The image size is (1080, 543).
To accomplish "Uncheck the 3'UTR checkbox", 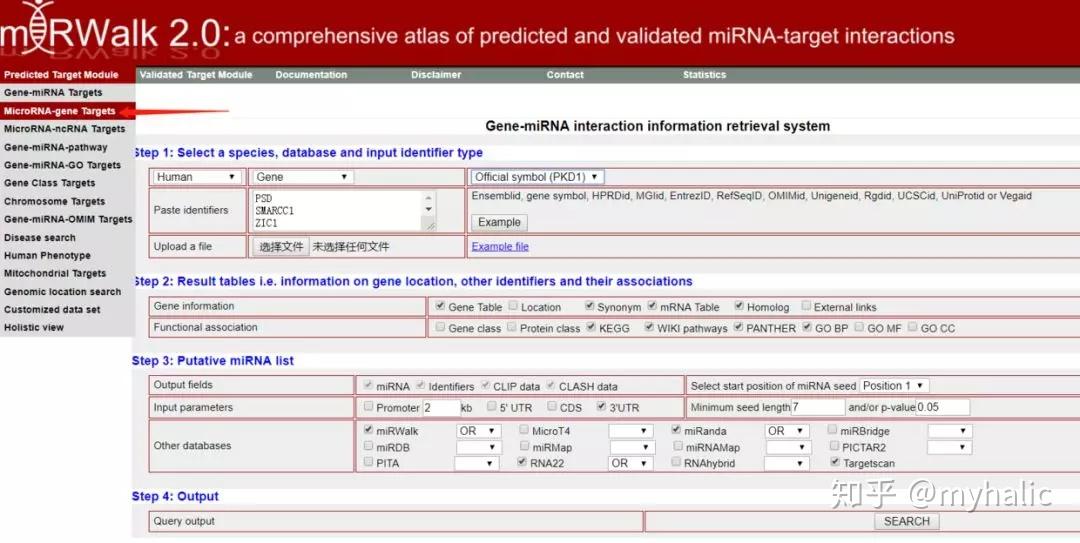I will [601, 406].
